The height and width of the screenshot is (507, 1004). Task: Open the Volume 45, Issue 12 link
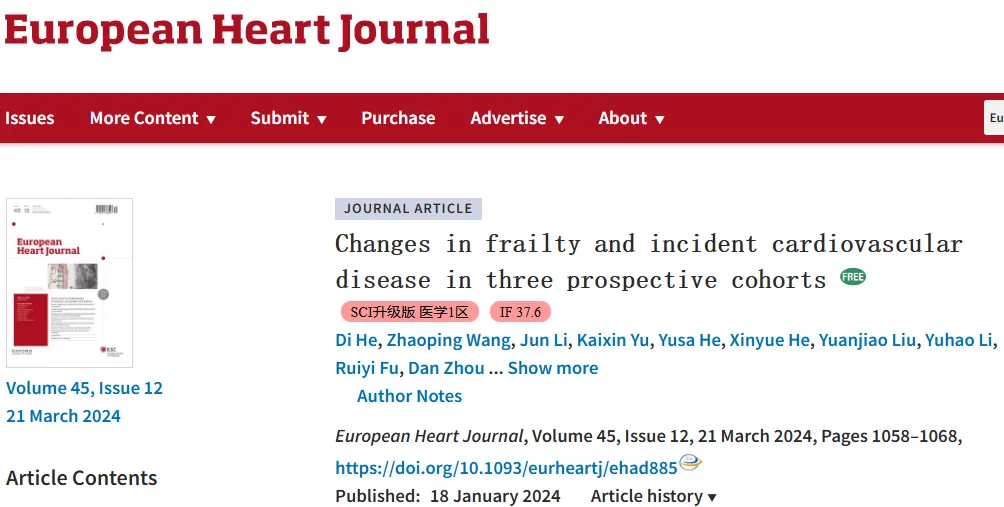pyautogui.click(x=85, y=388)
